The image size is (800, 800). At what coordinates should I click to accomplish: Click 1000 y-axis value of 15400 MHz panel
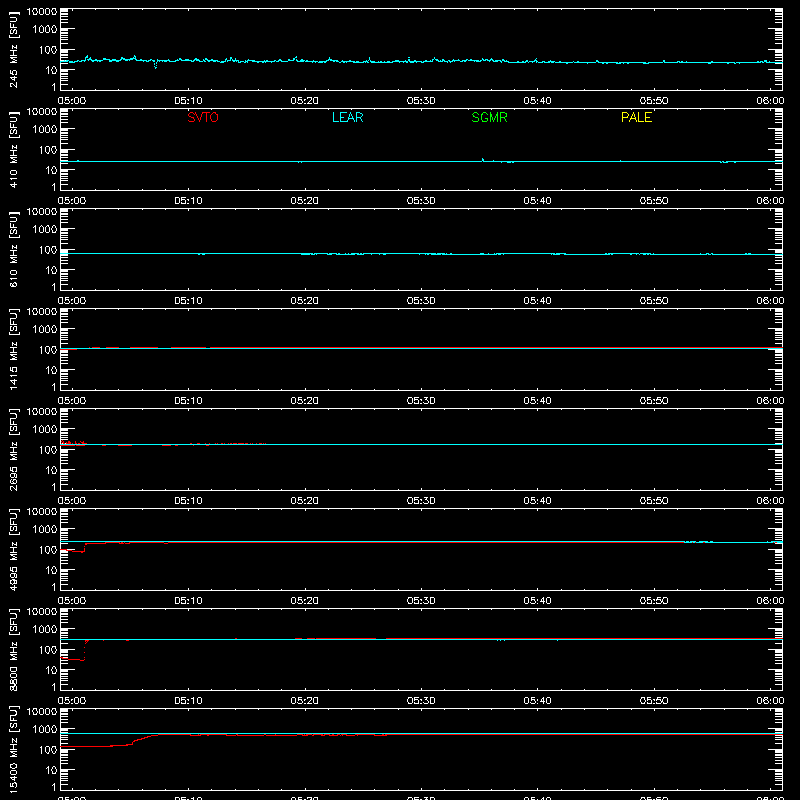pos(45,730)
